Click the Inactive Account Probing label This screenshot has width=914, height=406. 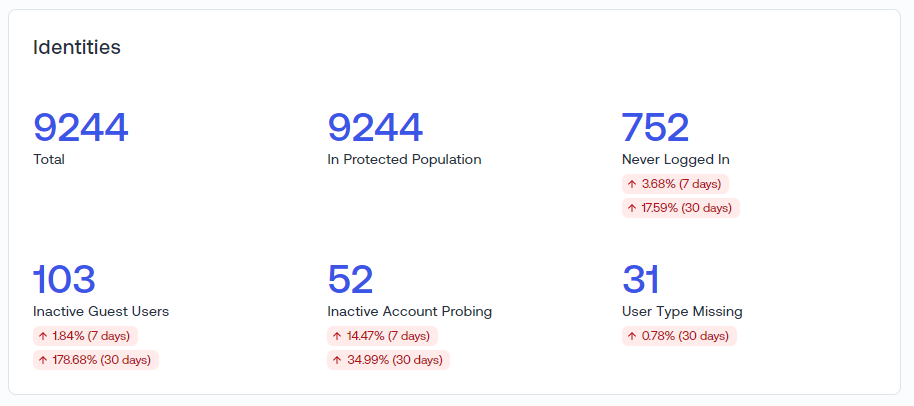tap(409, 311)
